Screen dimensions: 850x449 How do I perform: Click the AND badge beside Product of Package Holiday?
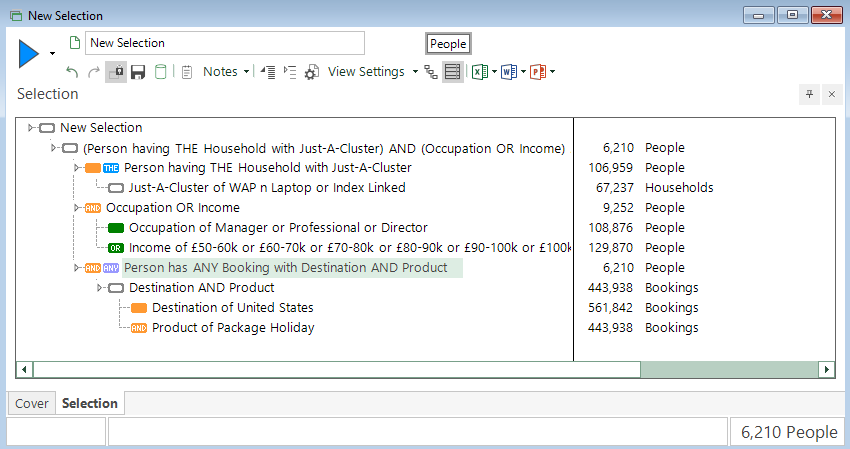(139, 328)
